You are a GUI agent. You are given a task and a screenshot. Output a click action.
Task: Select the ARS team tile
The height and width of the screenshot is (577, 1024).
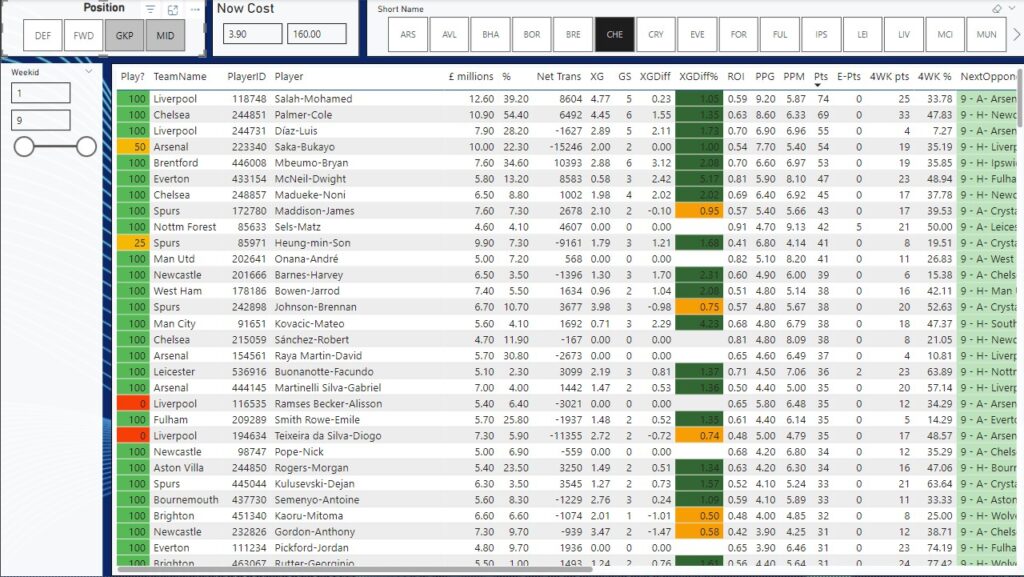click(x=408, y=34)
